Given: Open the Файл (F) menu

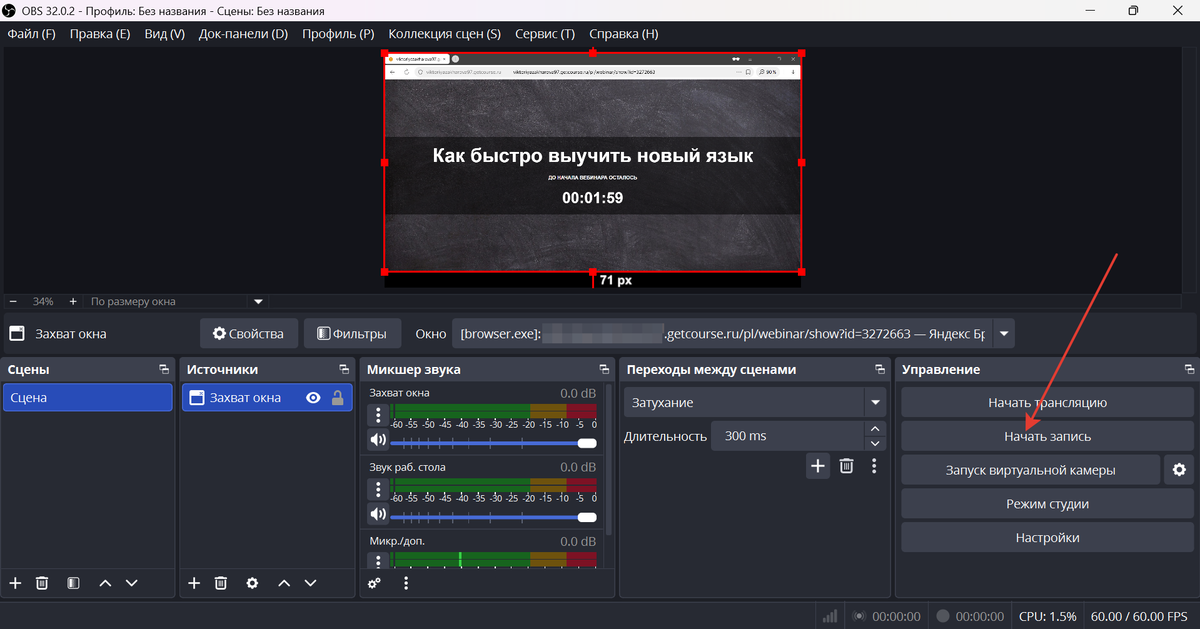Looking at the screenshot, I should 31,33.
